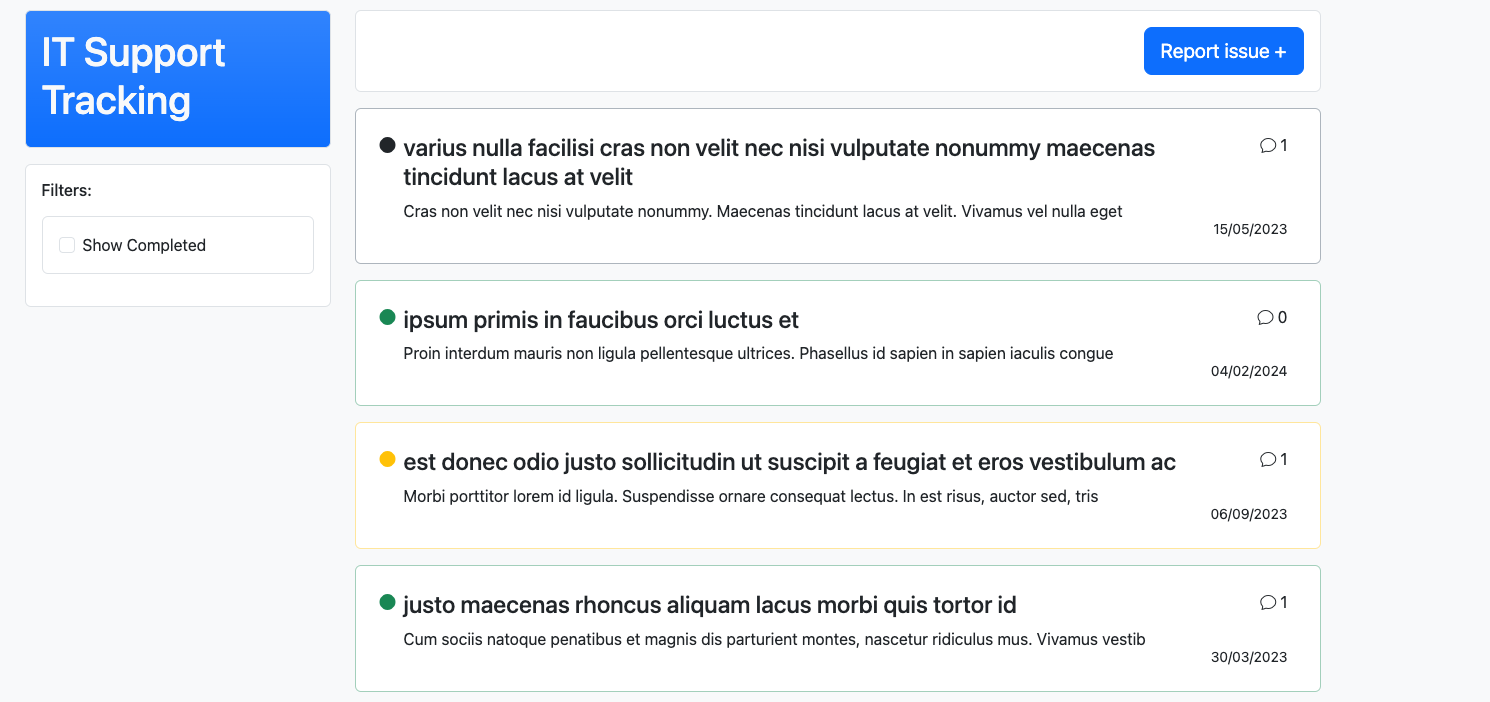Click the Proin interdum mauris description text
The image size is (1490, 702).
click(x=758, y=353)
